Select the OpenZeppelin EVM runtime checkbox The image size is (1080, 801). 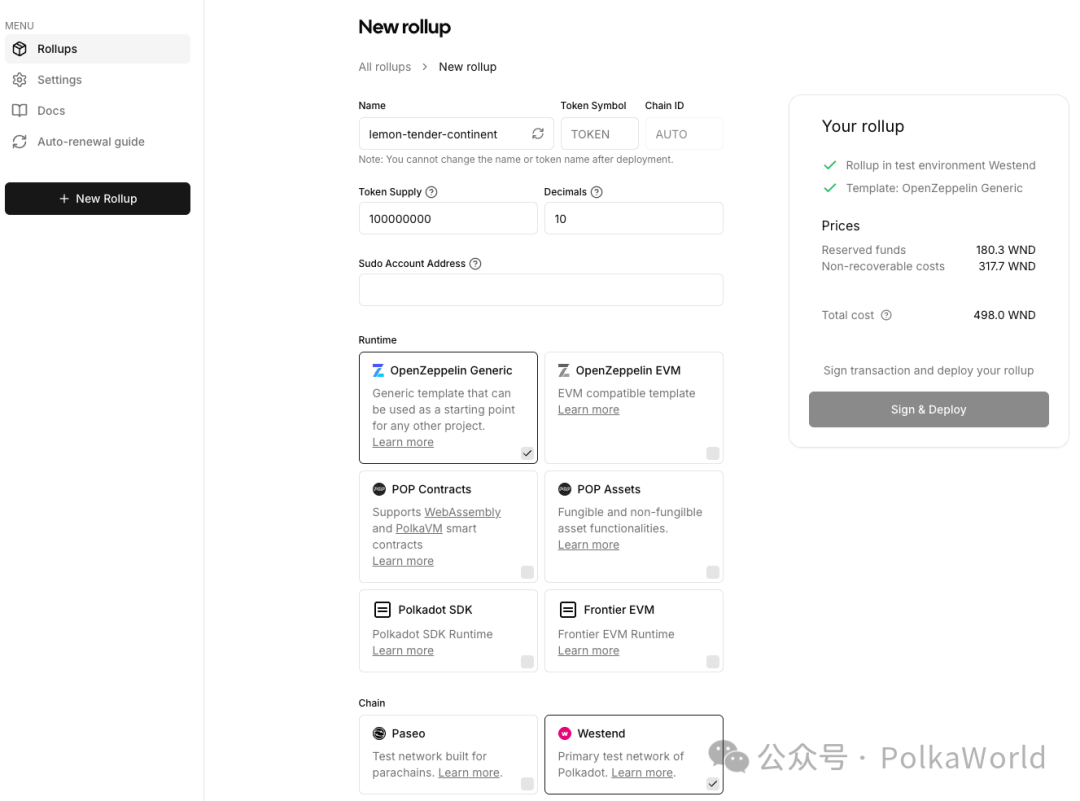point(712,453)
